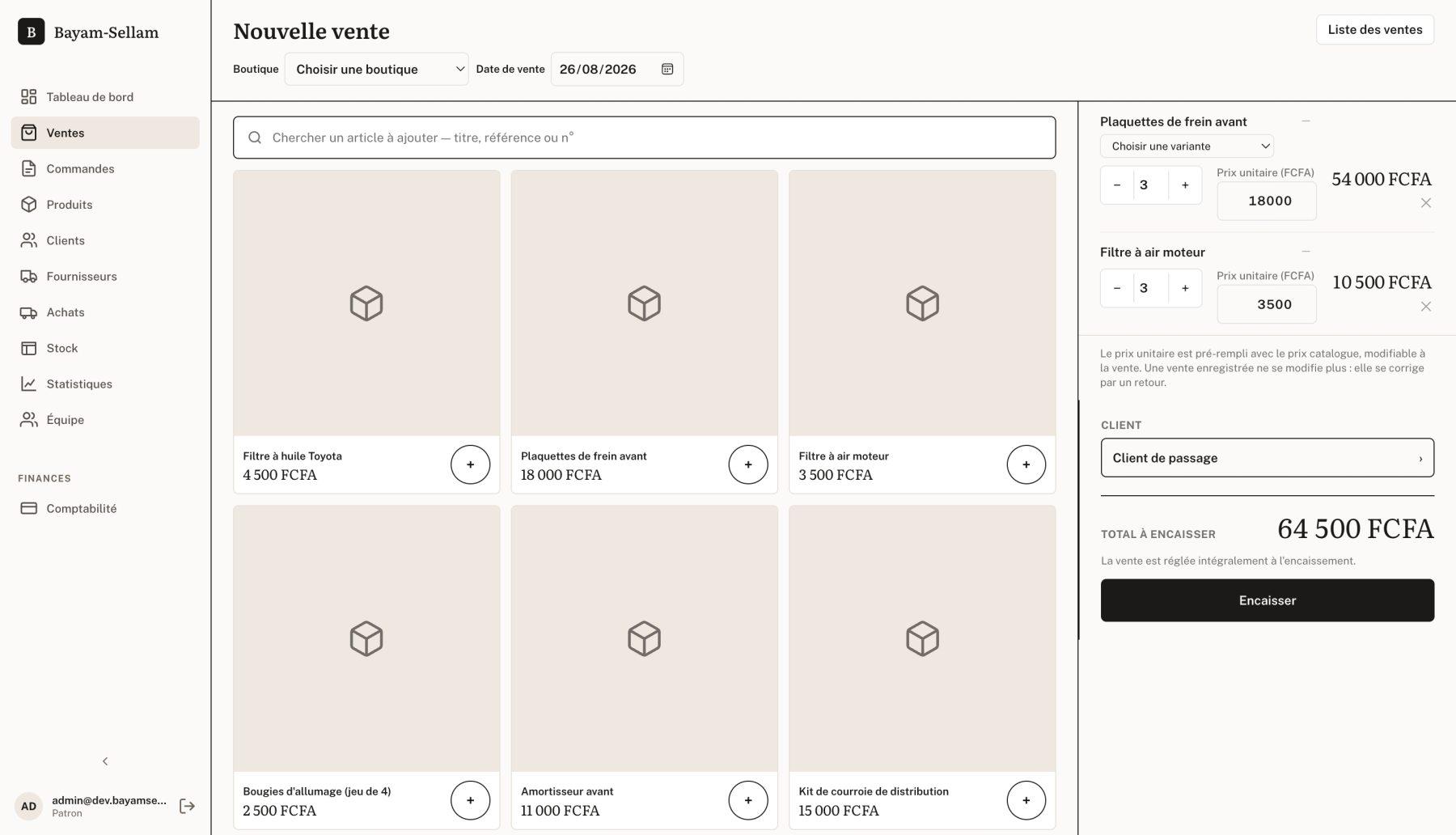Select the Filtre à huile Toyota product image
1456x835 pixels.
366,303
